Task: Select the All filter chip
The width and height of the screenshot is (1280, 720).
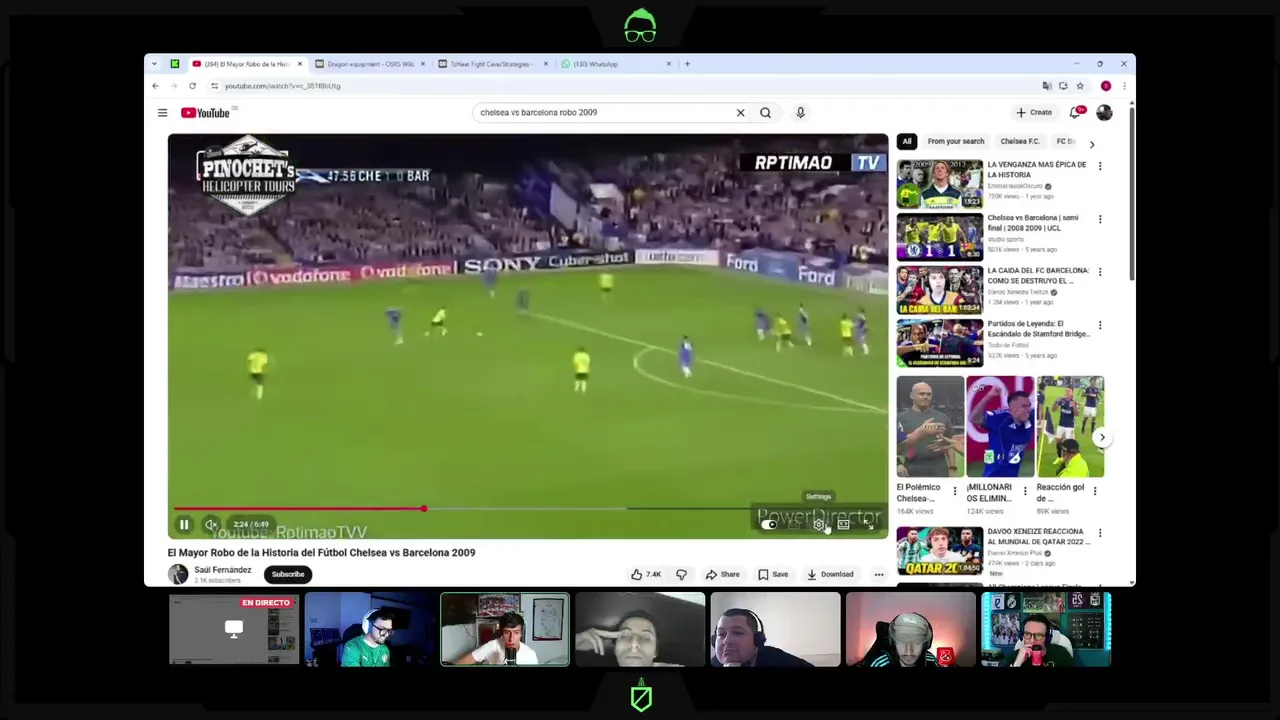Action: coord(906,141)
